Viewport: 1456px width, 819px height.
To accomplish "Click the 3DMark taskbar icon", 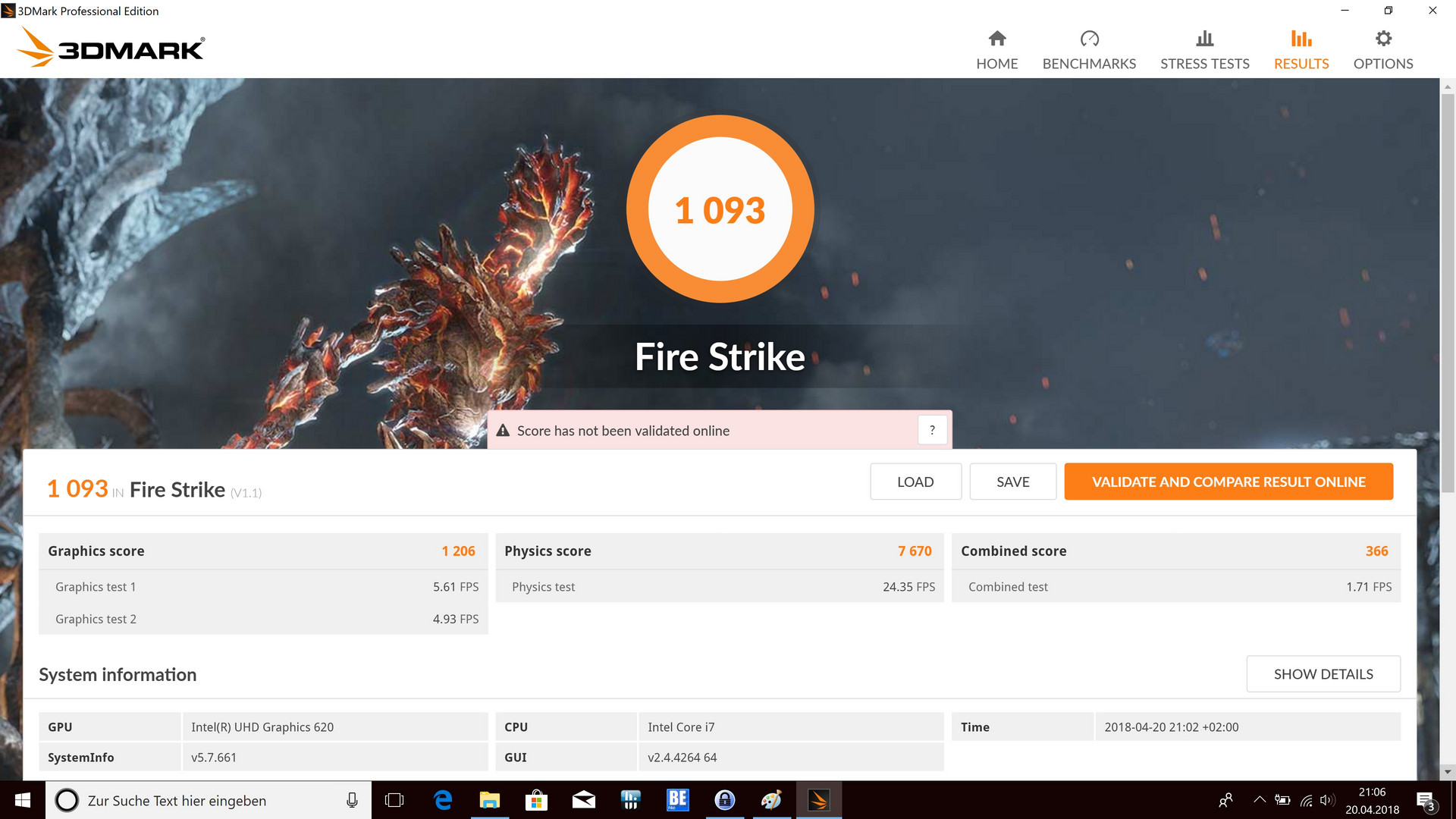I will (818, 800).
